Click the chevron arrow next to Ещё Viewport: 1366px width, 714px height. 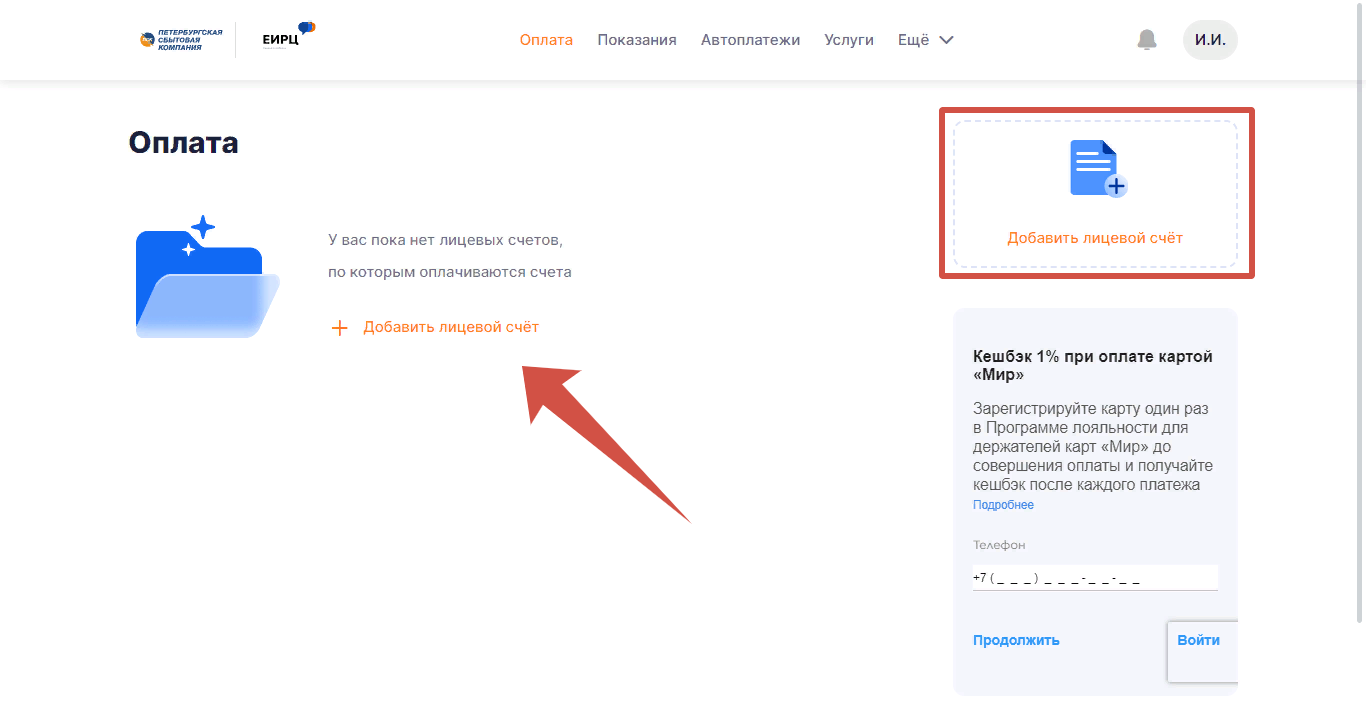coord(946,40)
